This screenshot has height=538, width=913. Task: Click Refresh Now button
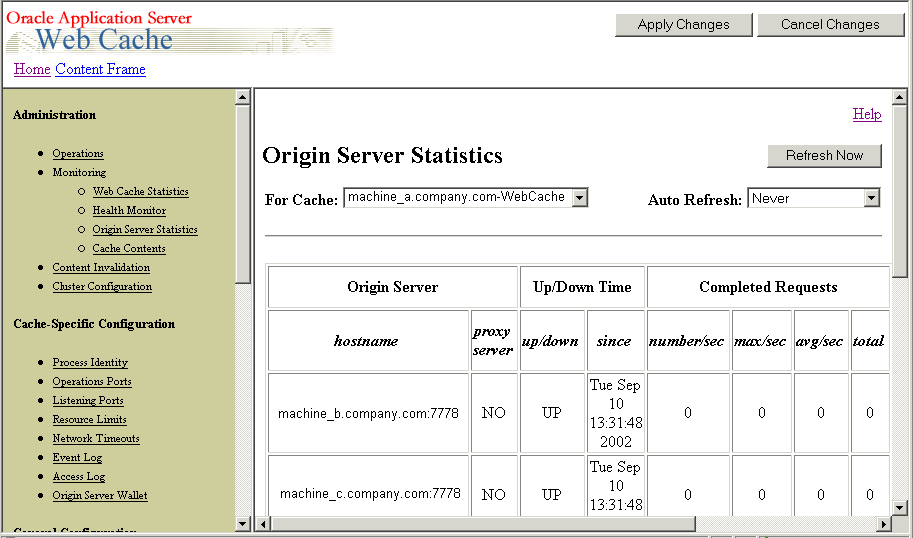click(x=824, y=155)
